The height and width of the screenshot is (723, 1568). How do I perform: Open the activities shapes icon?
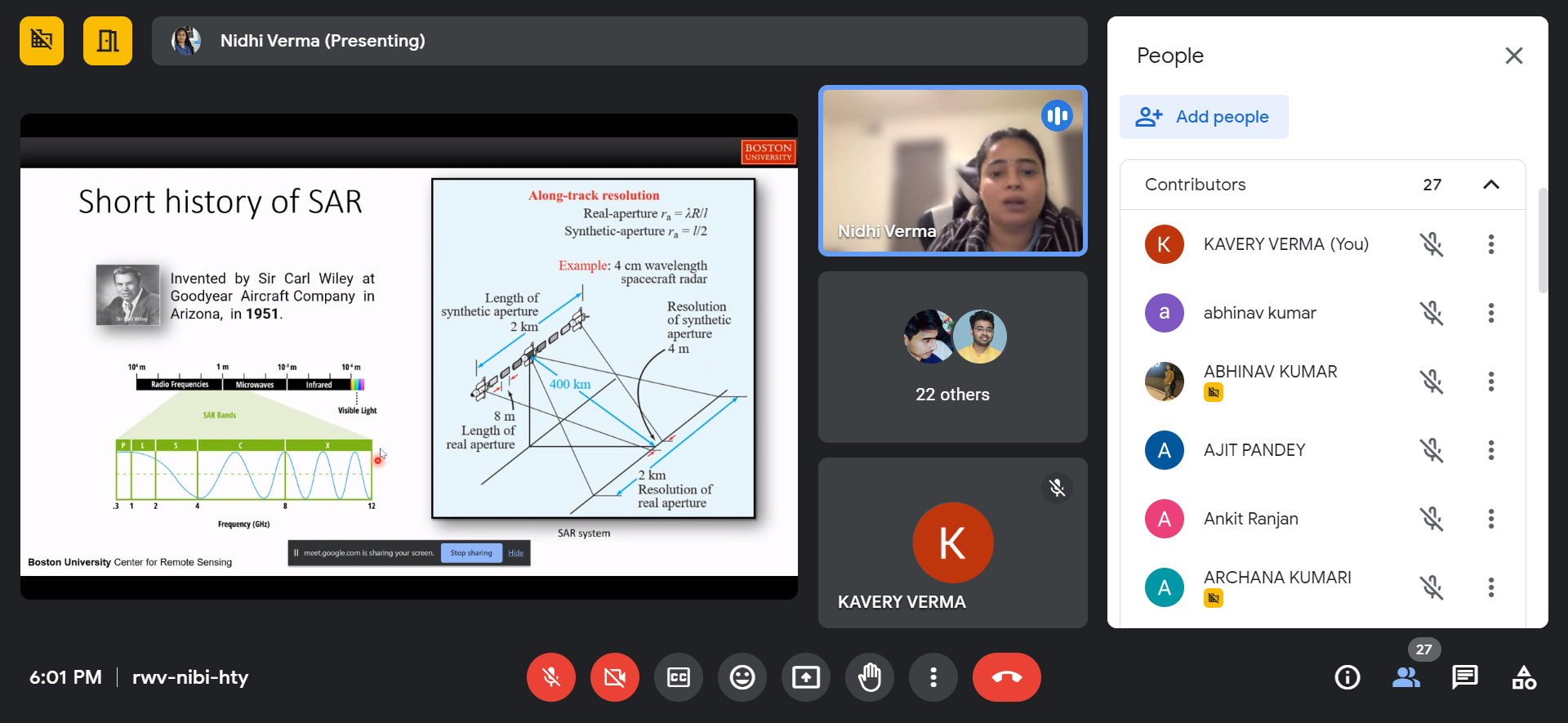tap(1524, 677)
